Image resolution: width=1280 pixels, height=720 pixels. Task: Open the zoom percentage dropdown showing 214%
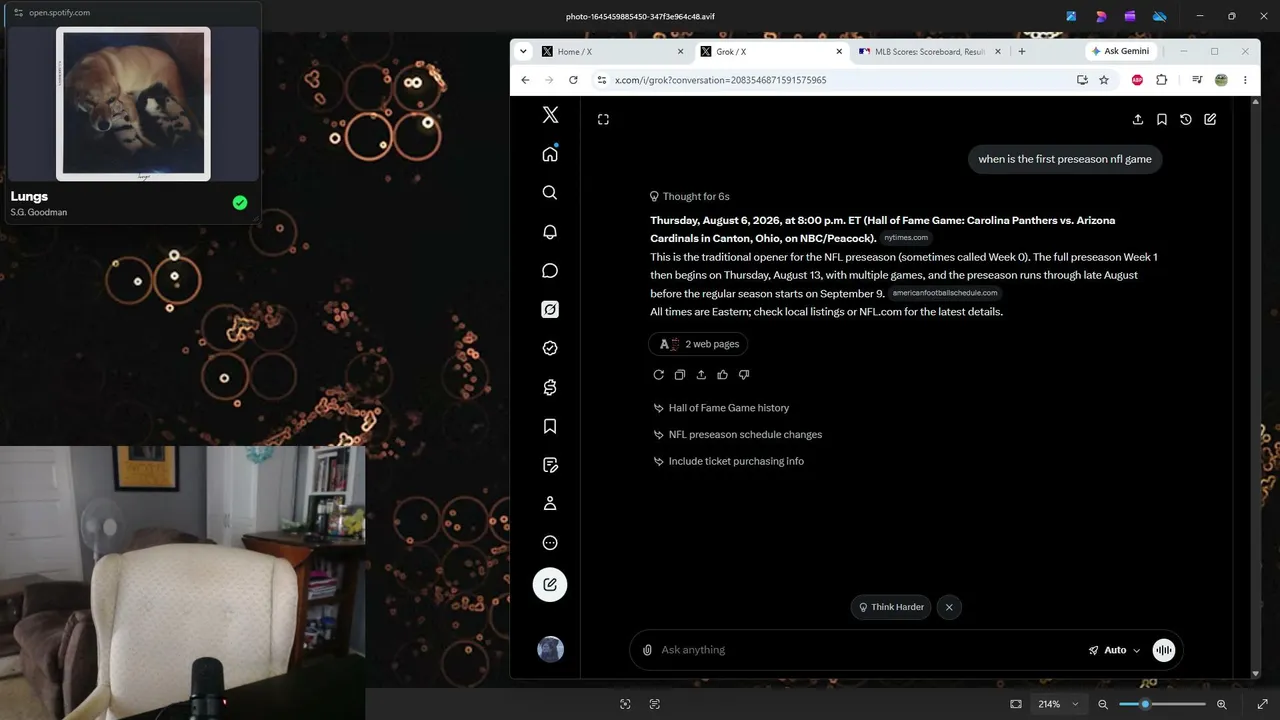click(x=1059, y=704)
